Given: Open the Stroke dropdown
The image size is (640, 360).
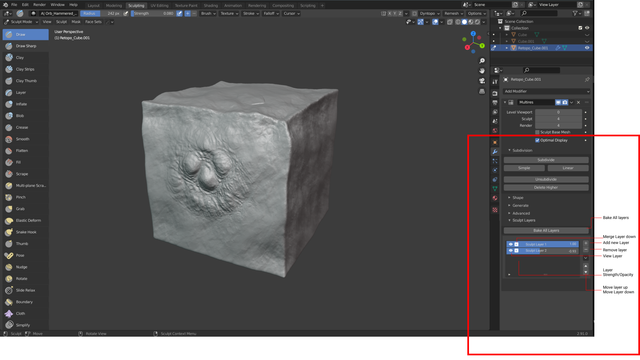Looking at the screenshot, I should click(251, 13).
